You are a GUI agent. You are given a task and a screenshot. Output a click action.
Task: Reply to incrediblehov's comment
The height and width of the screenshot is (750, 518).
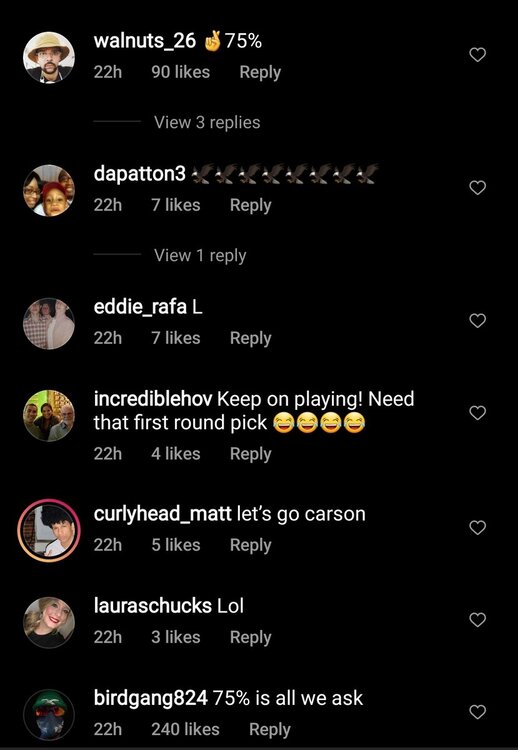[x=251, y=454]
